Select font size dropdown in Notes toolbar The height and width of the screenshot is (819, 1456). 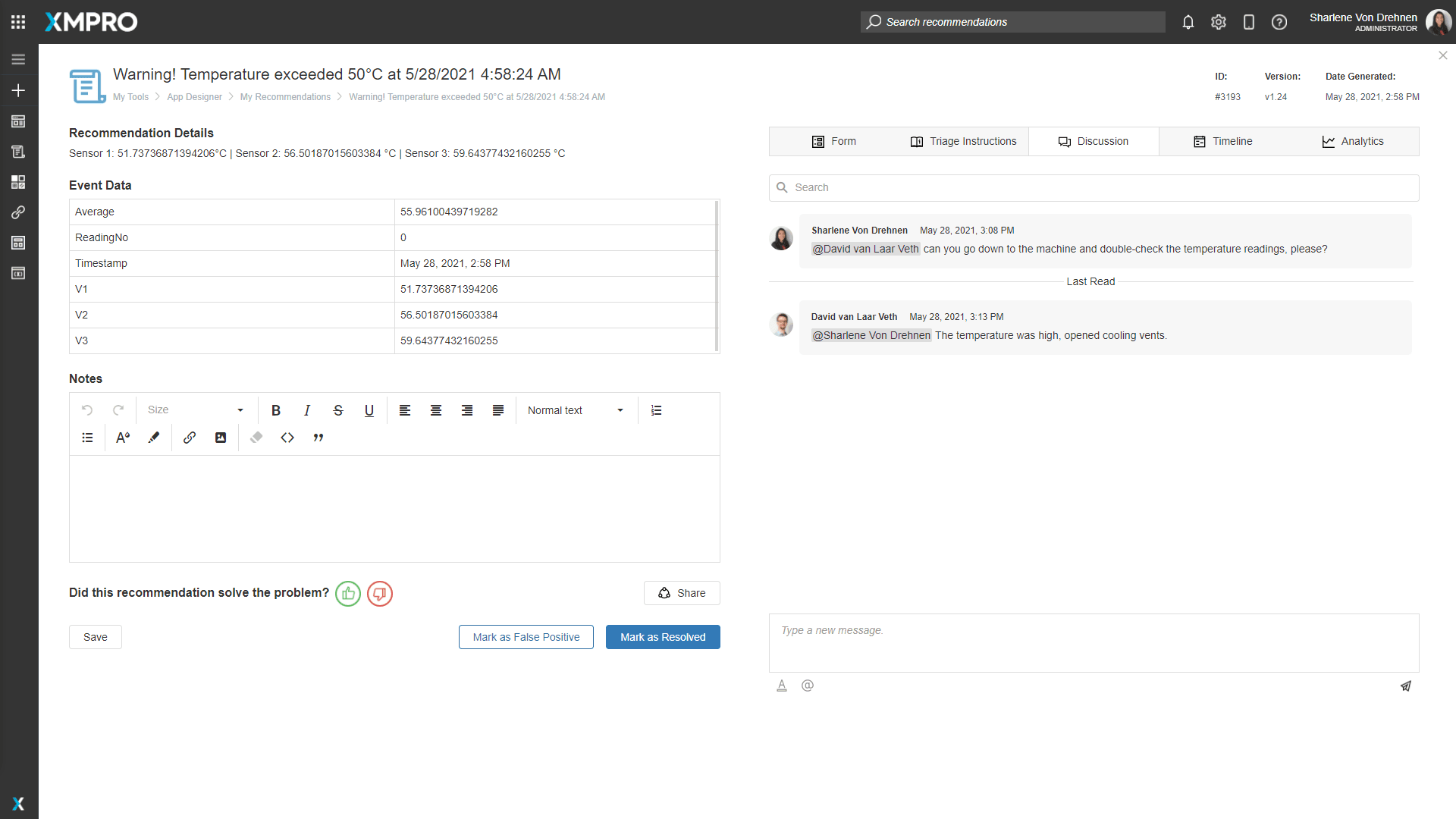tap(195, 410)
